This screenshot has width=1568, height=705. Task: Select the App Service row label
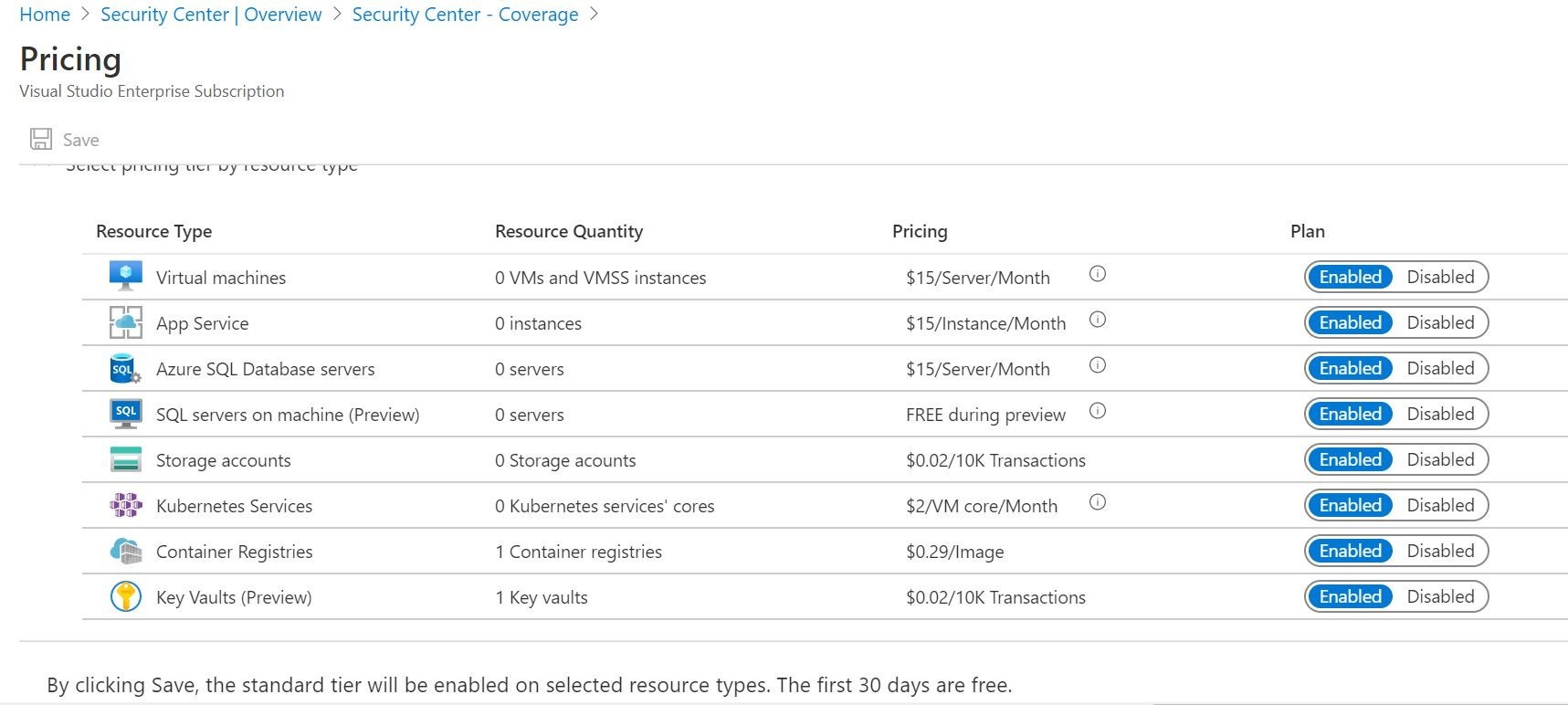(202, 323)
